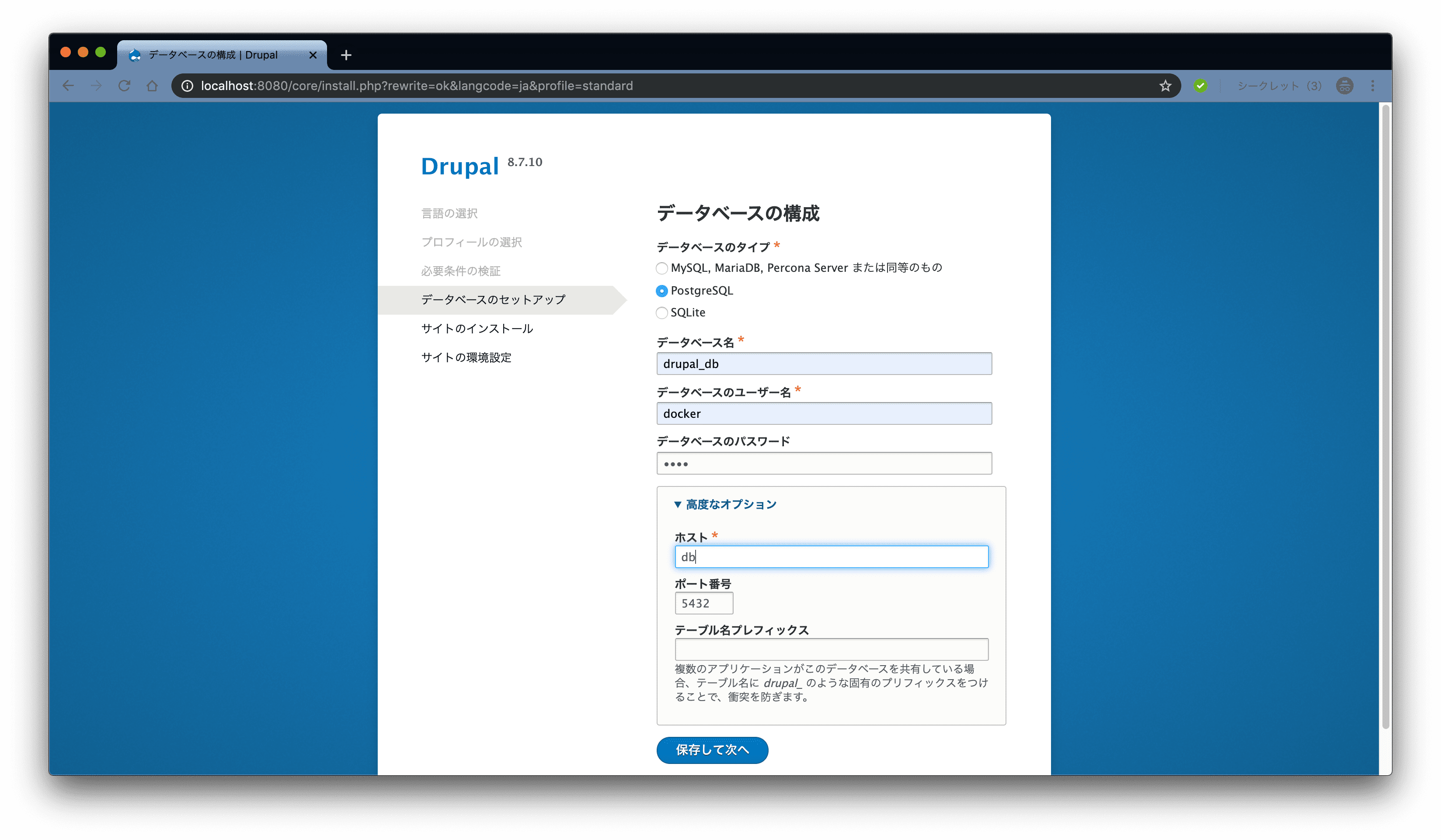Click the データベースの構成 heading
Screen dimensions: 1441x840
(738, 213)
